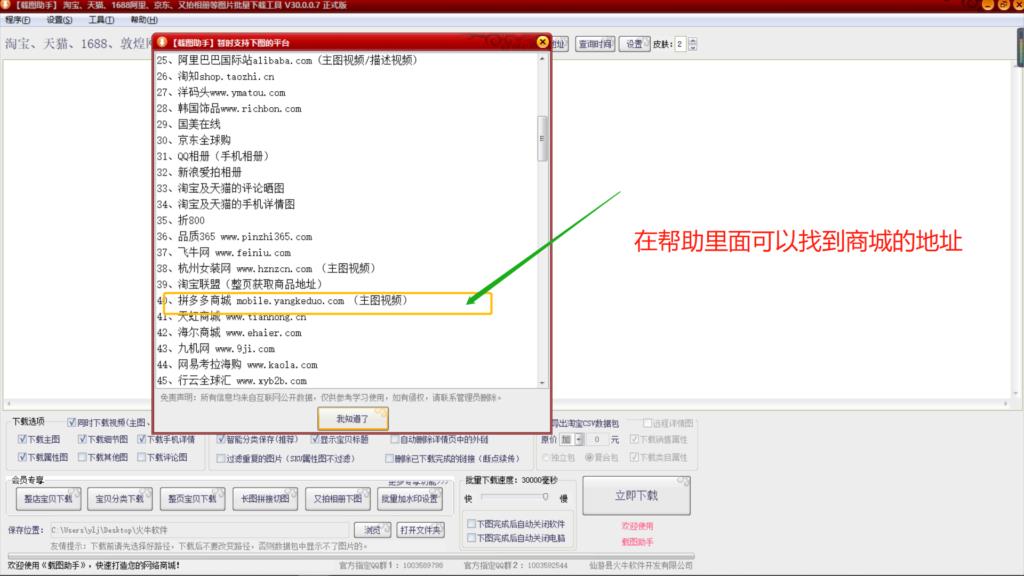Viewport: 1024px width, 576px height.
Task: Click the 我知道了 confirmation button
Action: pyautogui.click(x=353, y=419)
